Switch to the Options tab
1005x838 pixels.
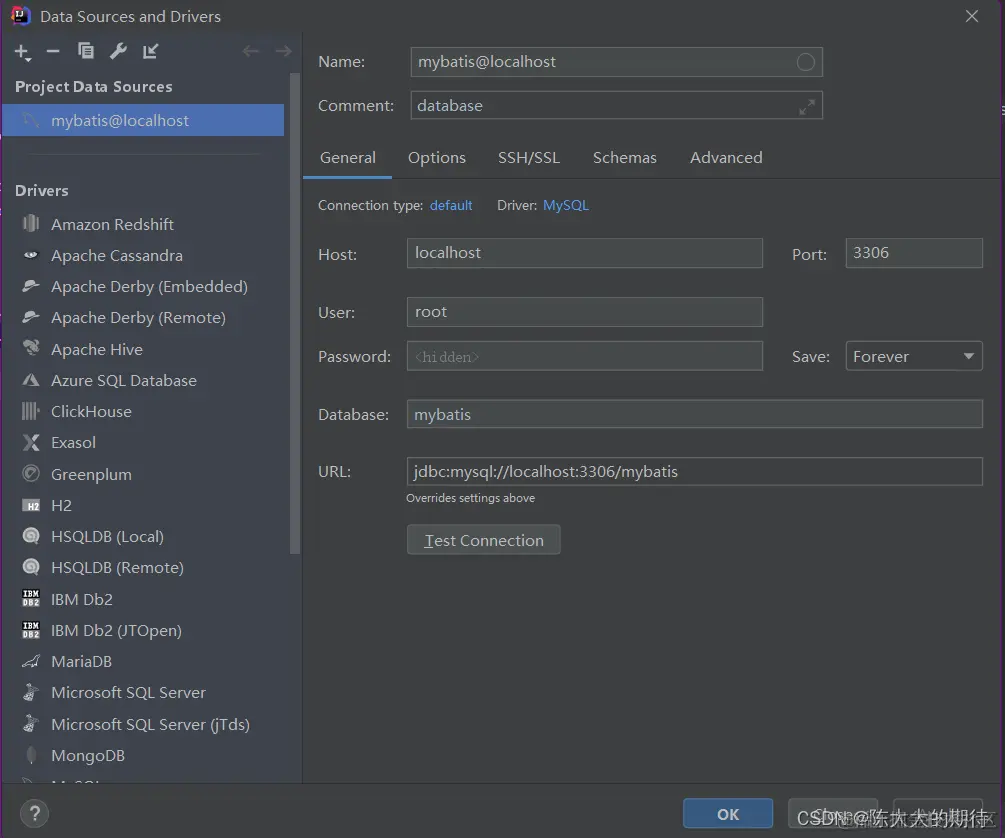[436, 158]
